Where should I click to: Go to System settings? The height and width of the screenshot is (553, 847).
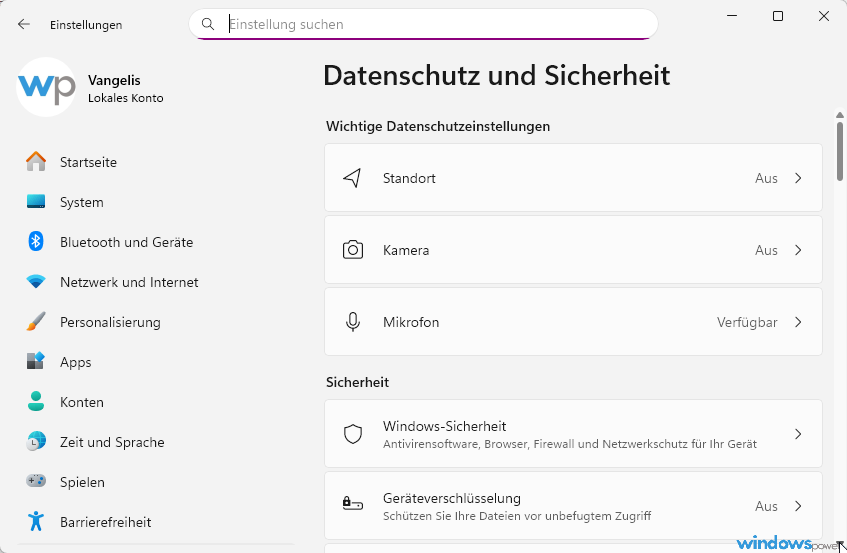(156, 202)
